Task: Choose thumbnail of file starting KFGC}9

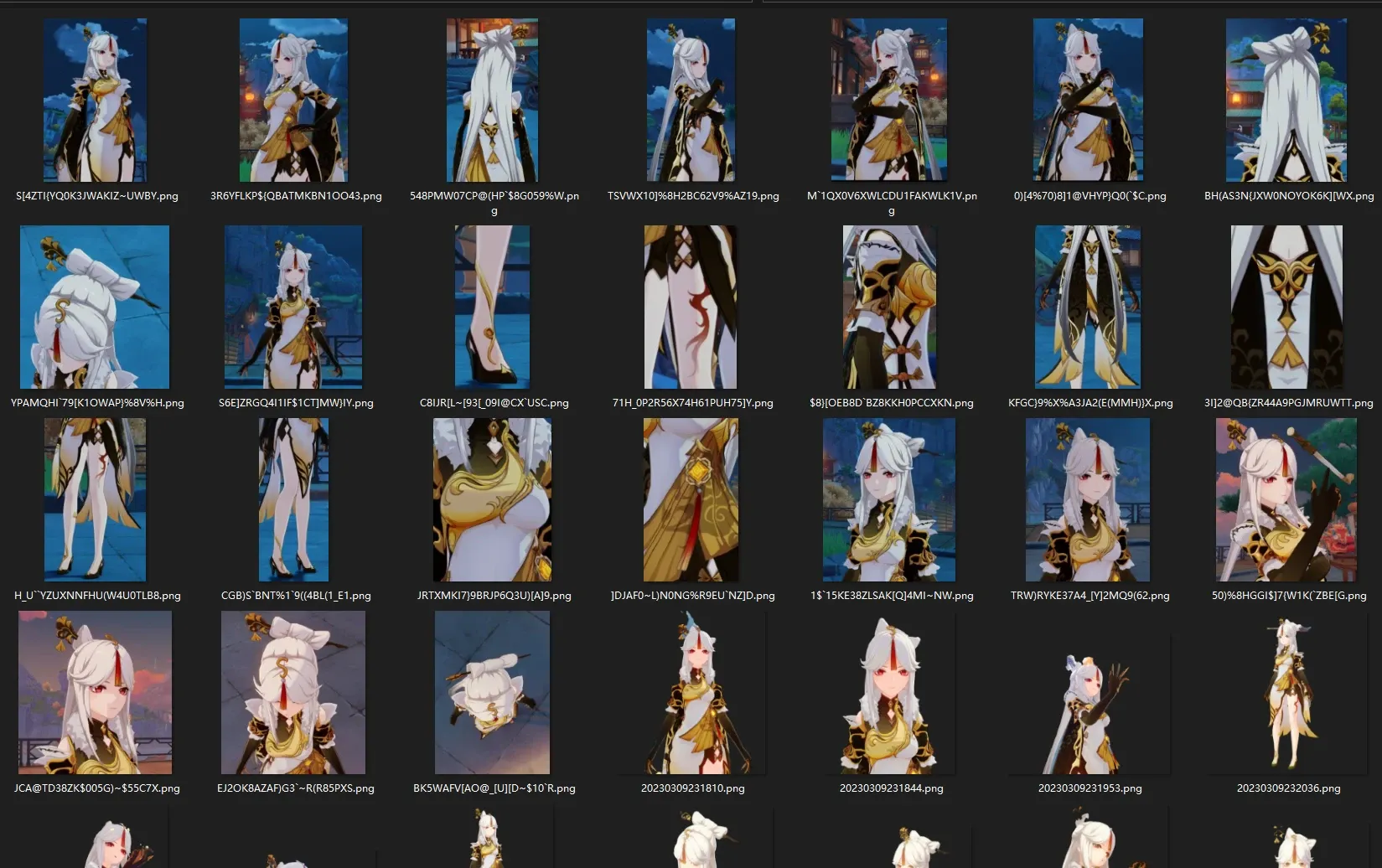Action: (x=1088, y=307)
